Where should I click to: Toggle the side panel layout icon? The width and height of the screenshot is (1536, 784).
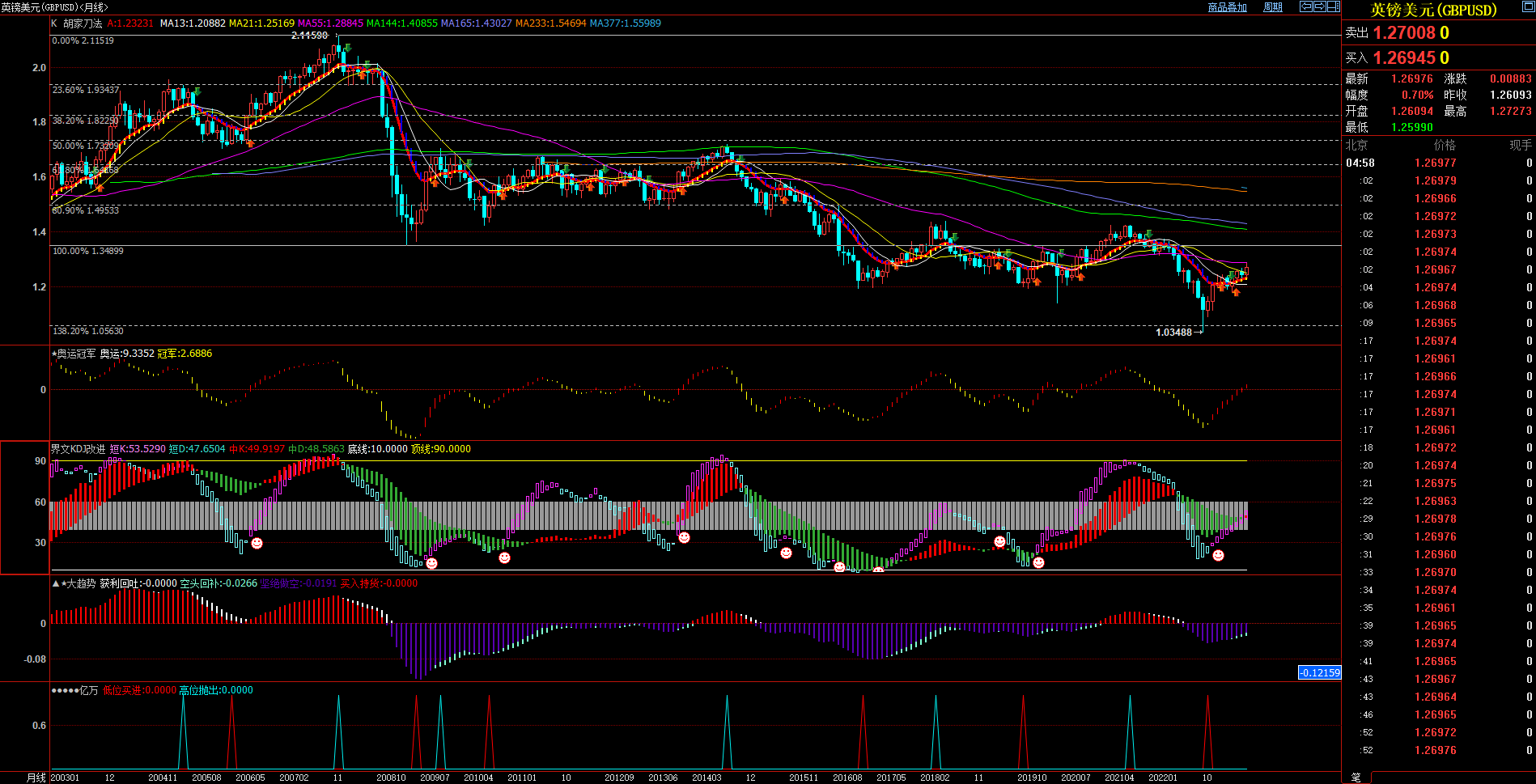click(x=1334, y=6)
